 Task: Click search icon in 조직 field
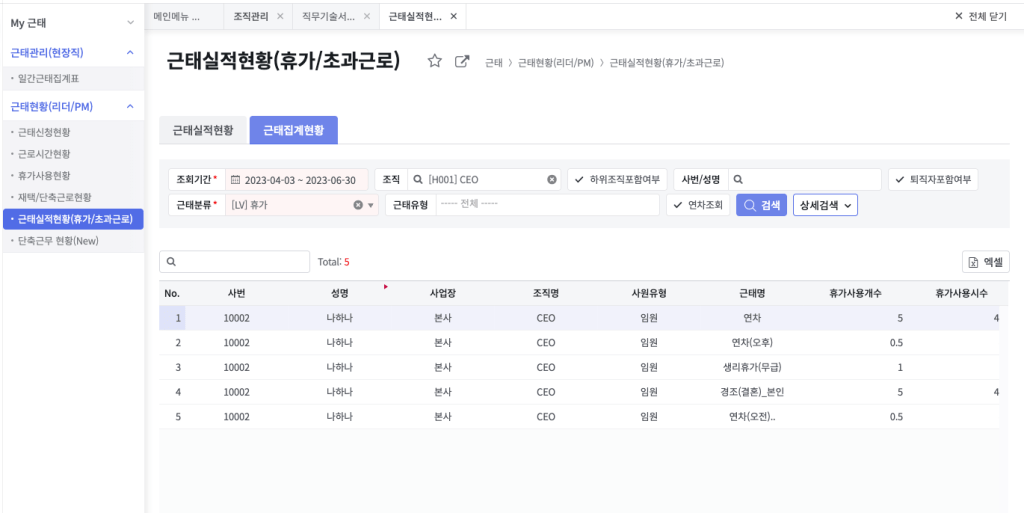click(419, 179)
